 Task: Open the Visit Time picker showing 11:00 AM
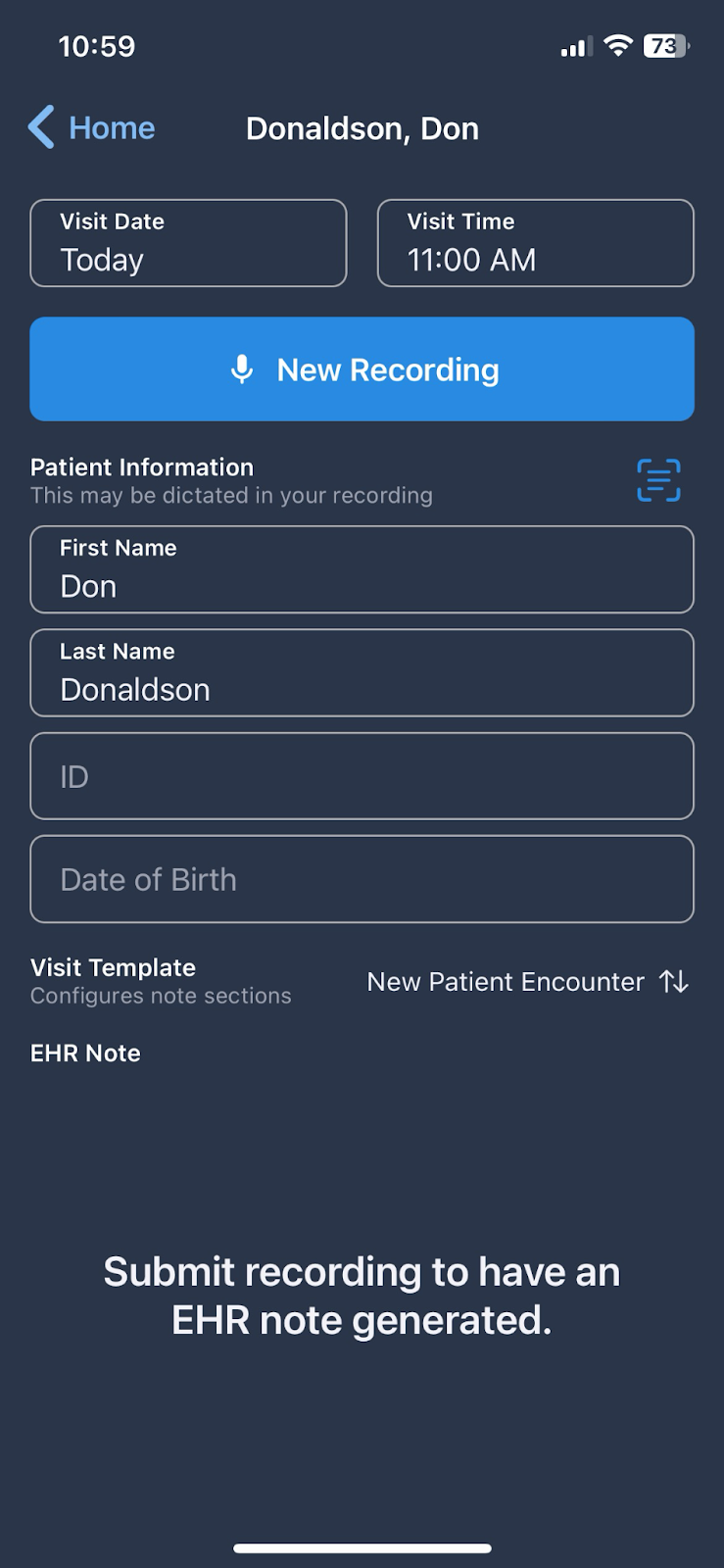click(x=536, y=243)
